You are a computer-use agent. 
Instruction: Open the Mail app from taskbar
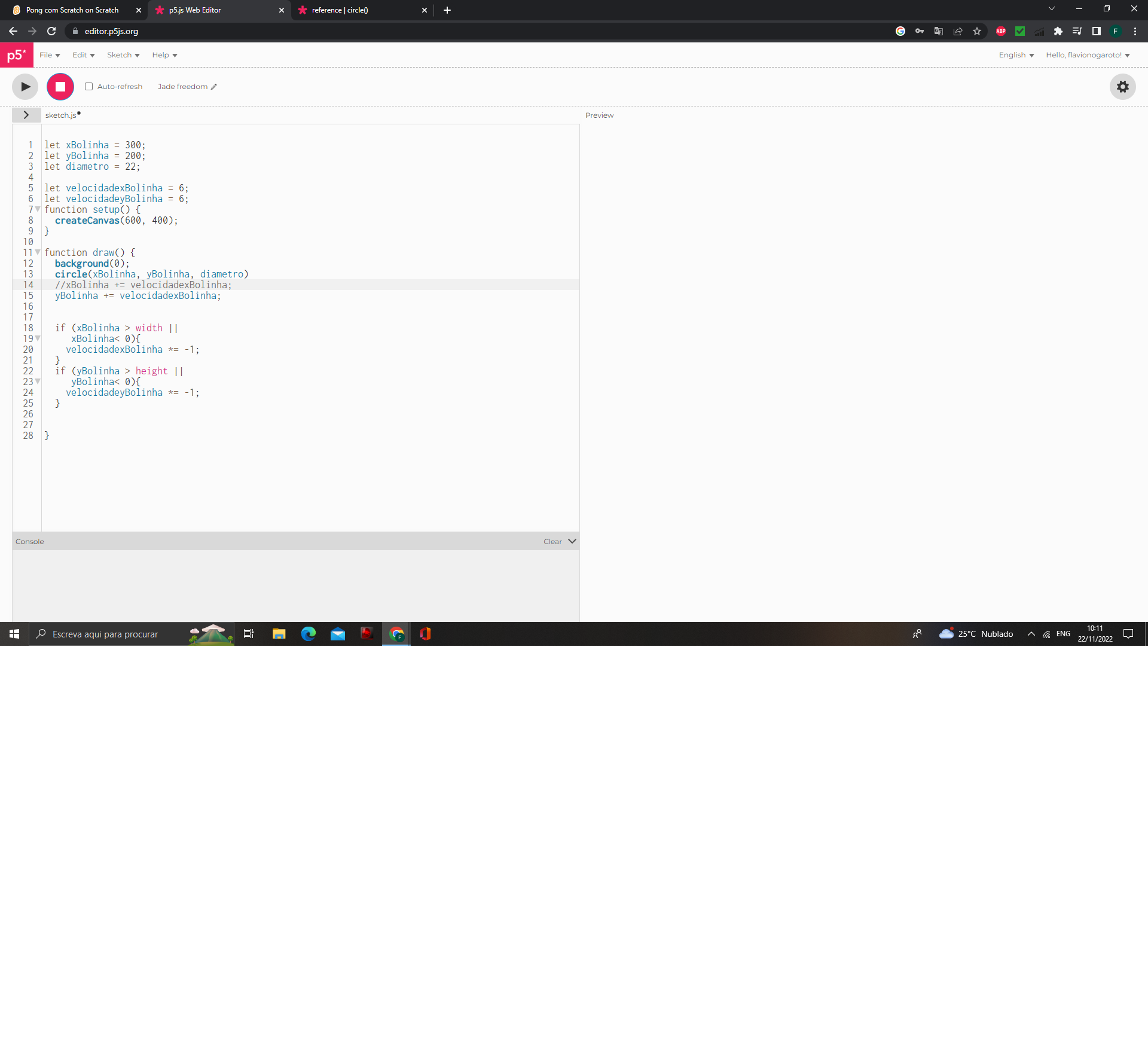coord(337,634)
